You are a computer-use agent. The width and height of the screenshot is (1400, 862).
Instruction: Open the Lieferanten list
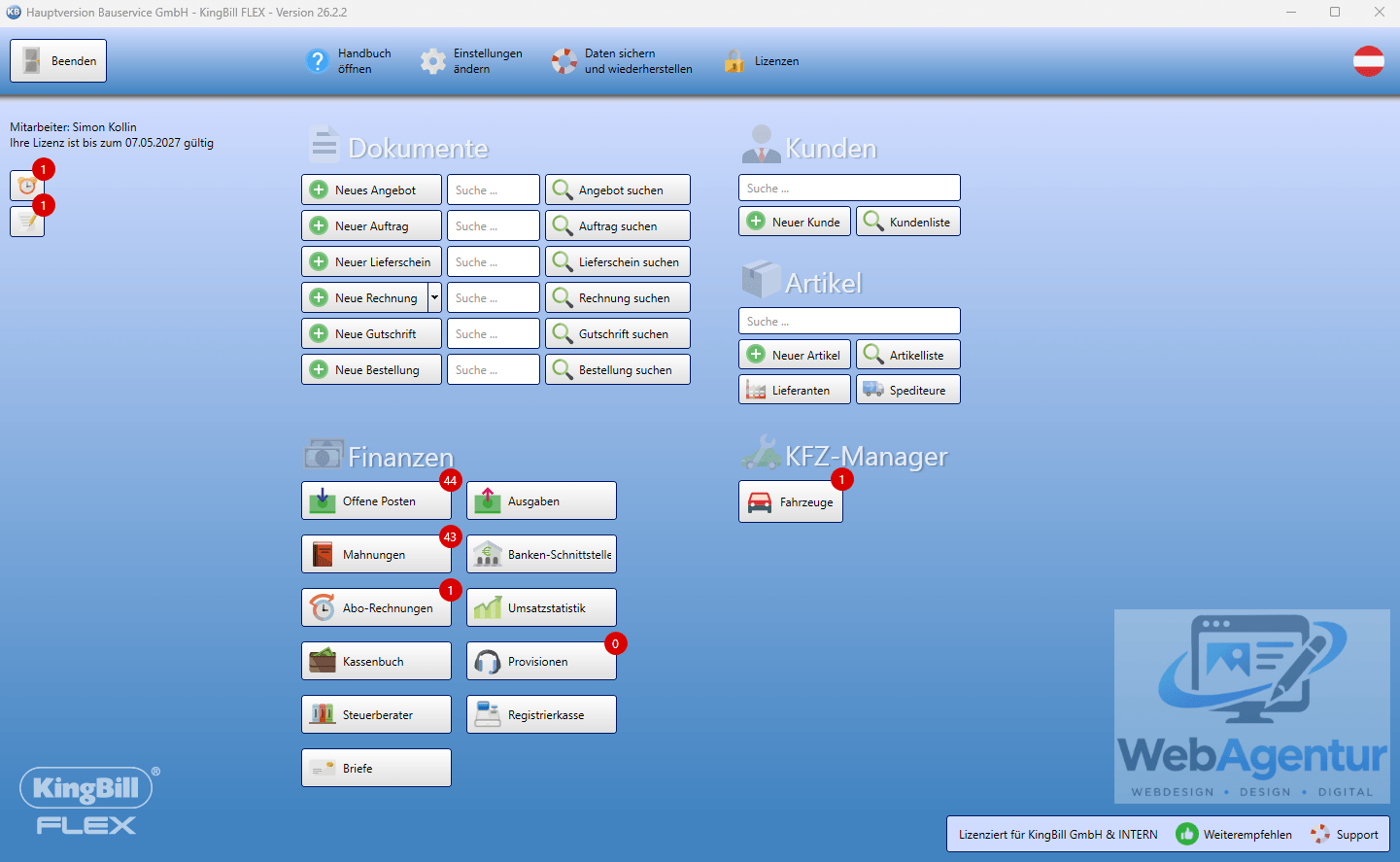[x=795, y=391]
